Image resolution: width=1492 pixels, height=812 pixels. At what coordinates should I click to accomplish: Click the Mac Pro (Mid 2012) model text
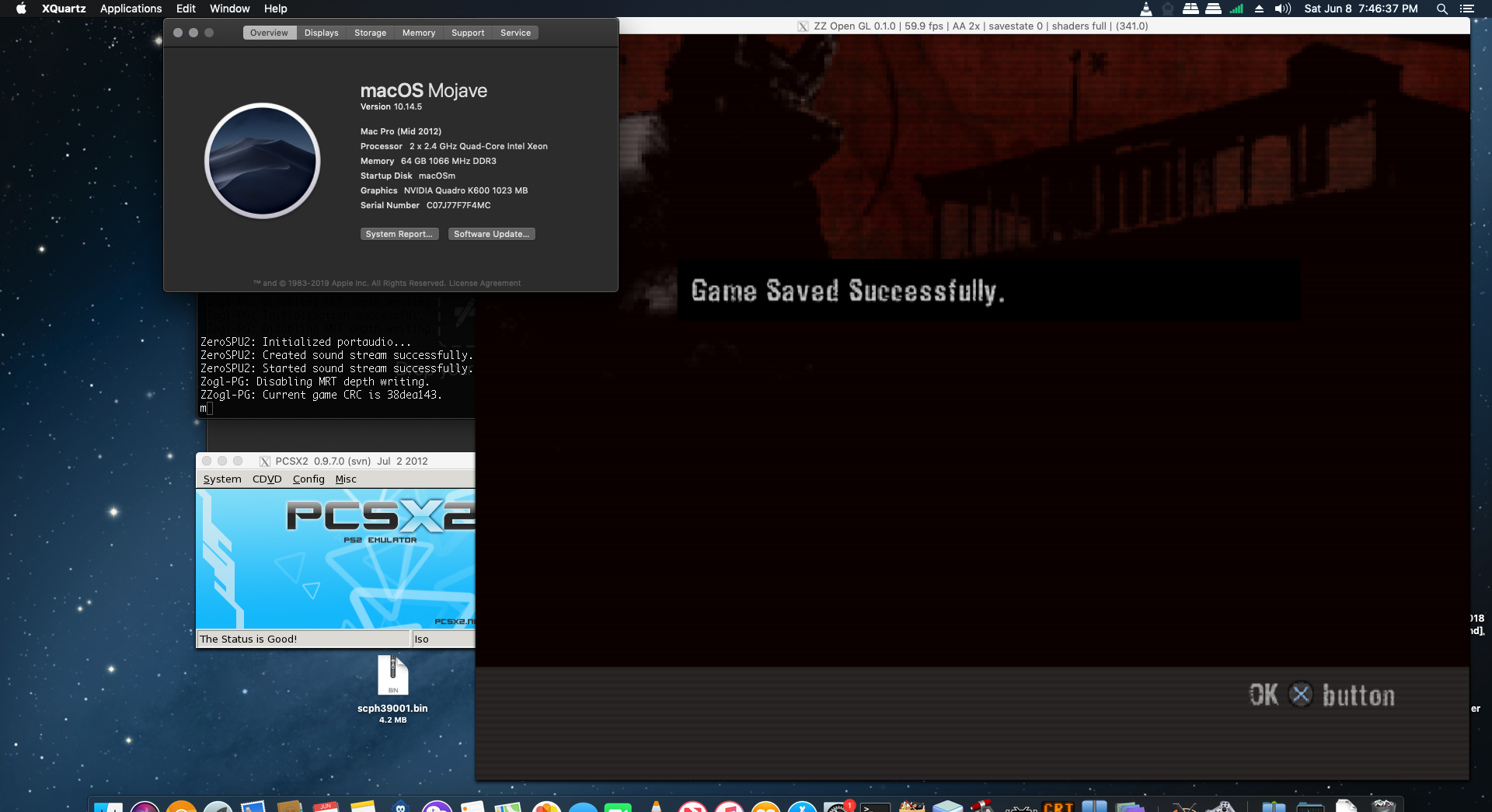pos(400,131)
